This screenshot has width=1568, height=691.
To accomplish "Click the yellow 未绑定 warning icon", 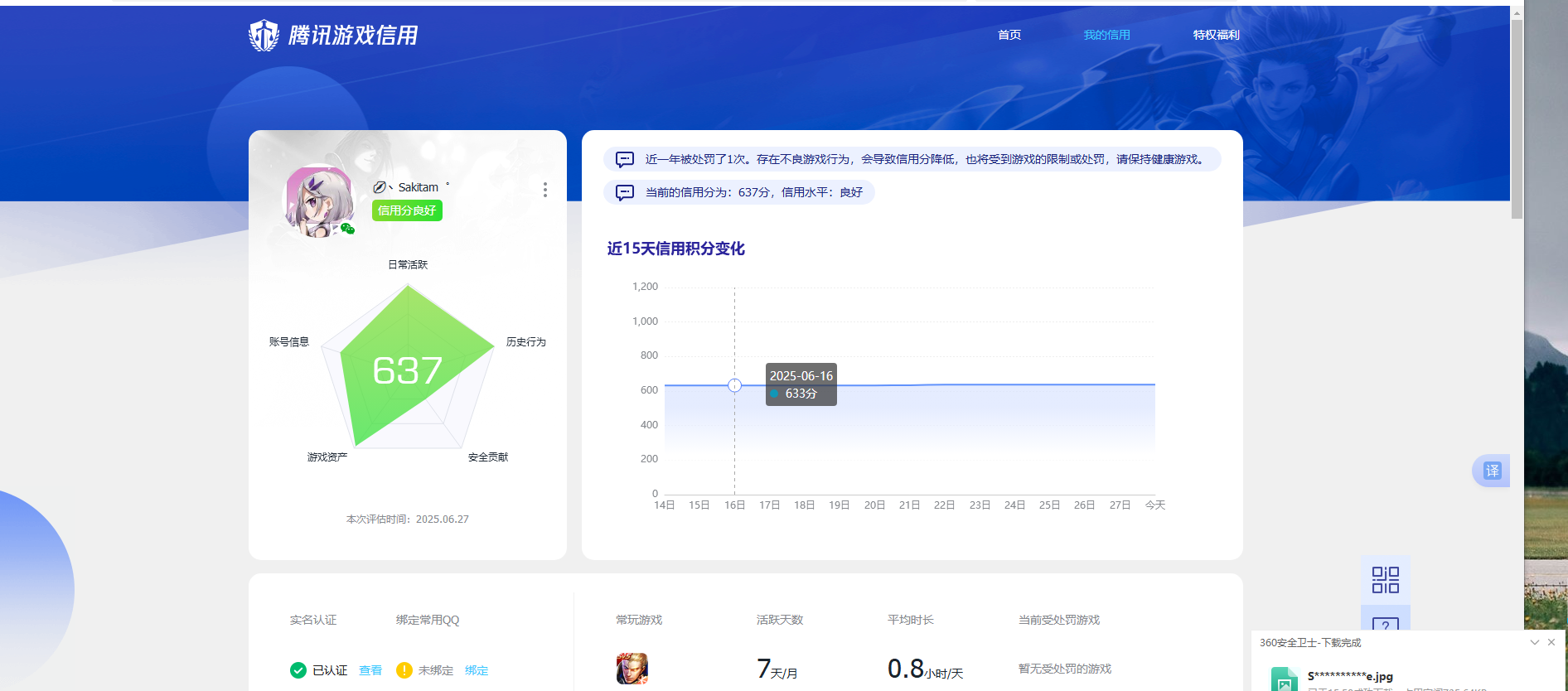I will pyautogui.click(x=404, y=670).
